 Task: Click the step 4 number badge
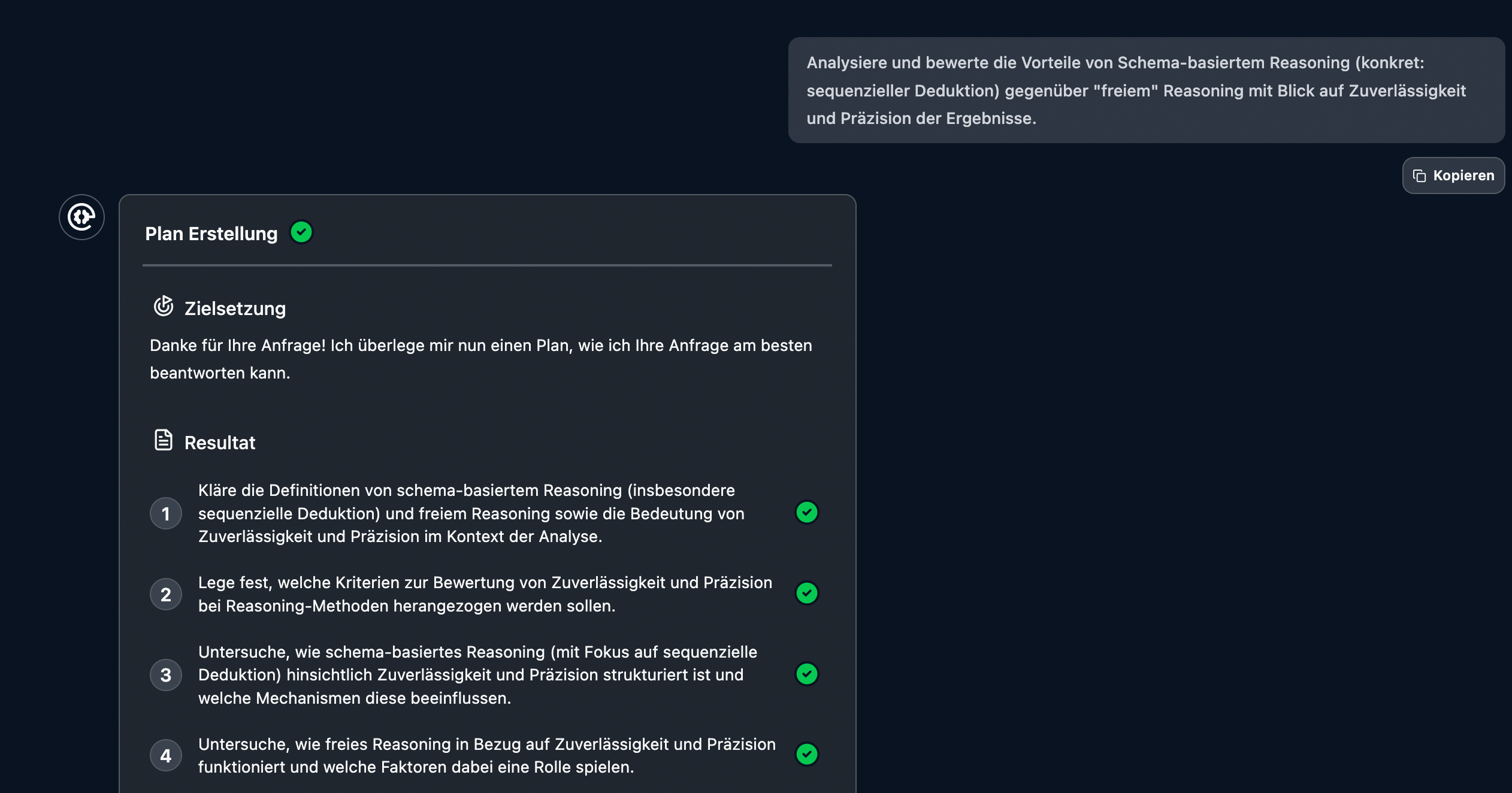pyautogui.click(x=166, y=755)
